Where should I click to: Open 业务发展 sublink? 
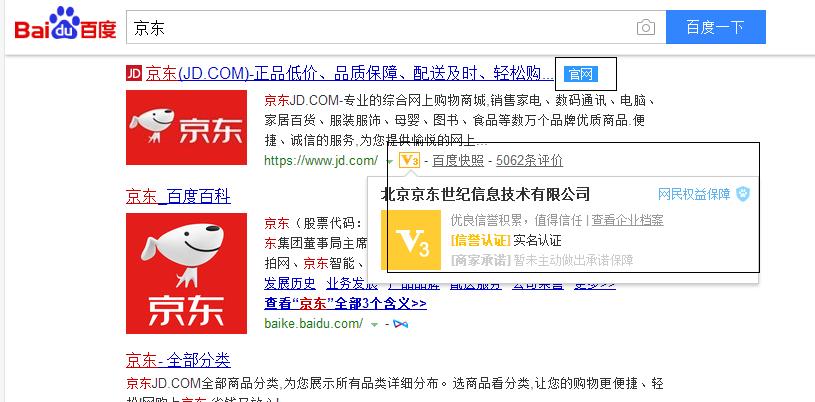(352, 284)
